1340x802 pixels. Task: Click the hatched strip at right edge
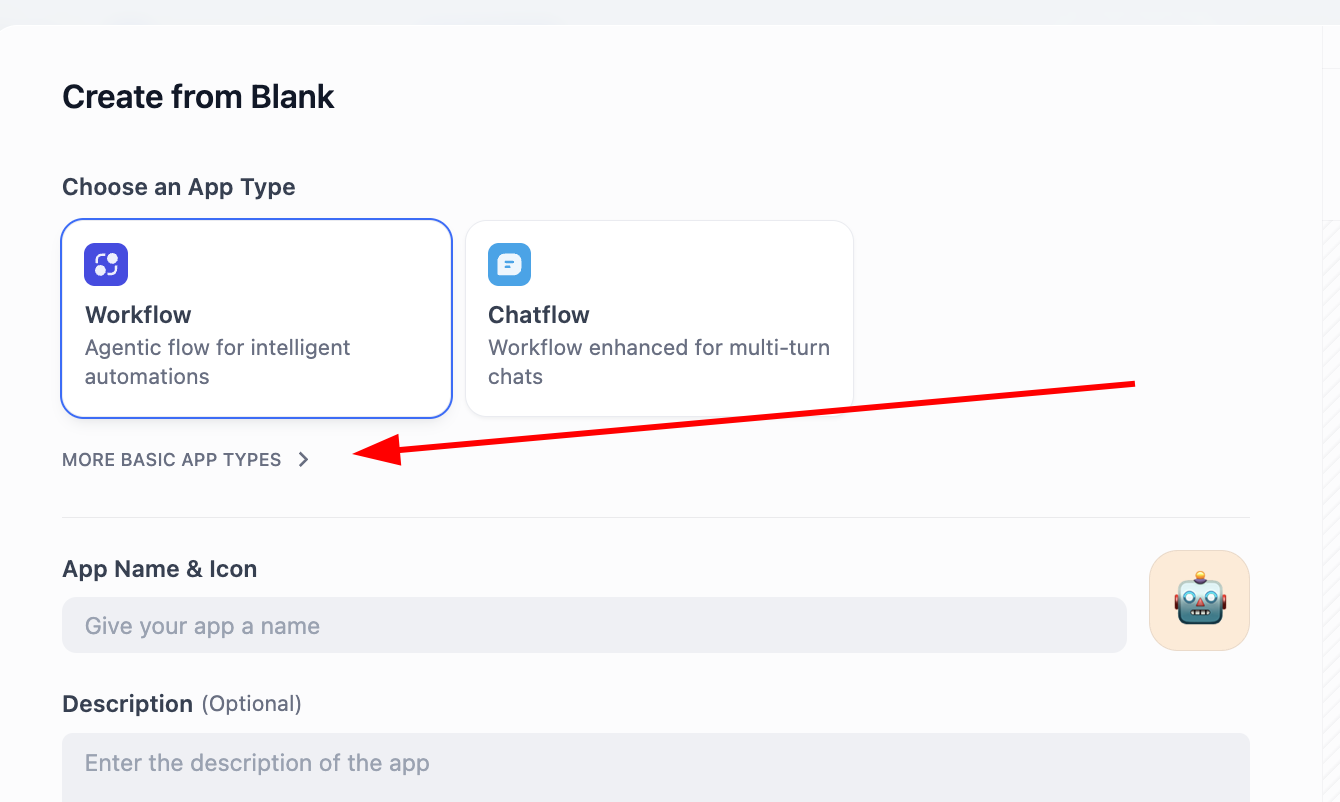click(1331, 500)
